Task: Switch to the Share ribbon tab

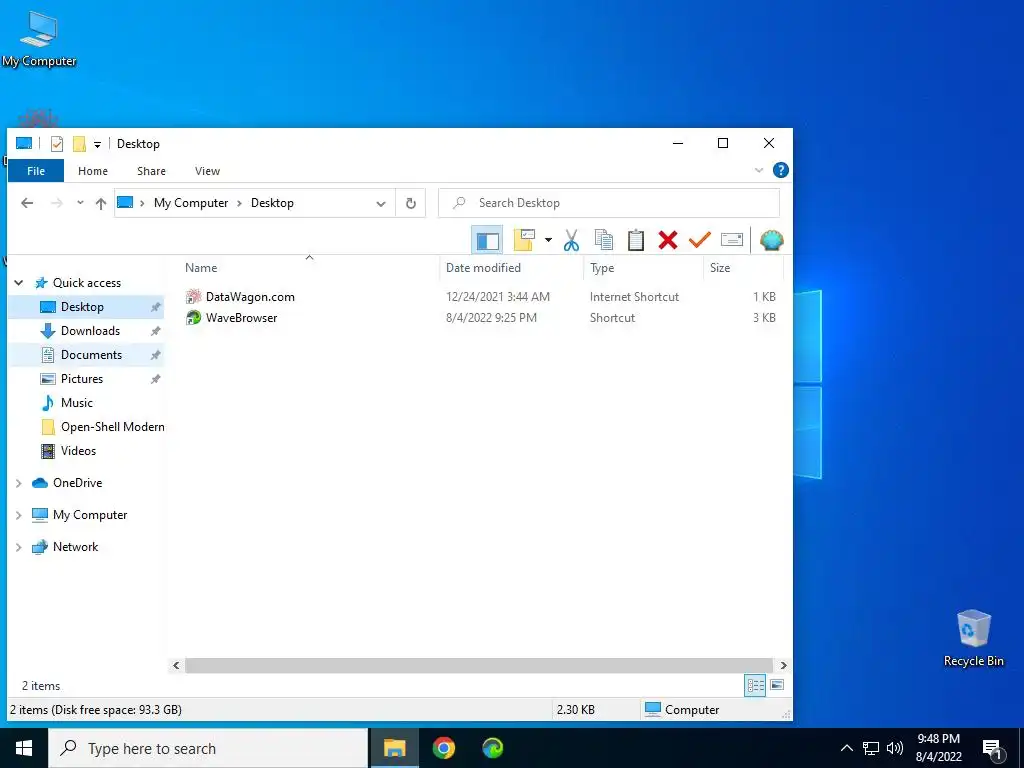Action: coord(151,171)
